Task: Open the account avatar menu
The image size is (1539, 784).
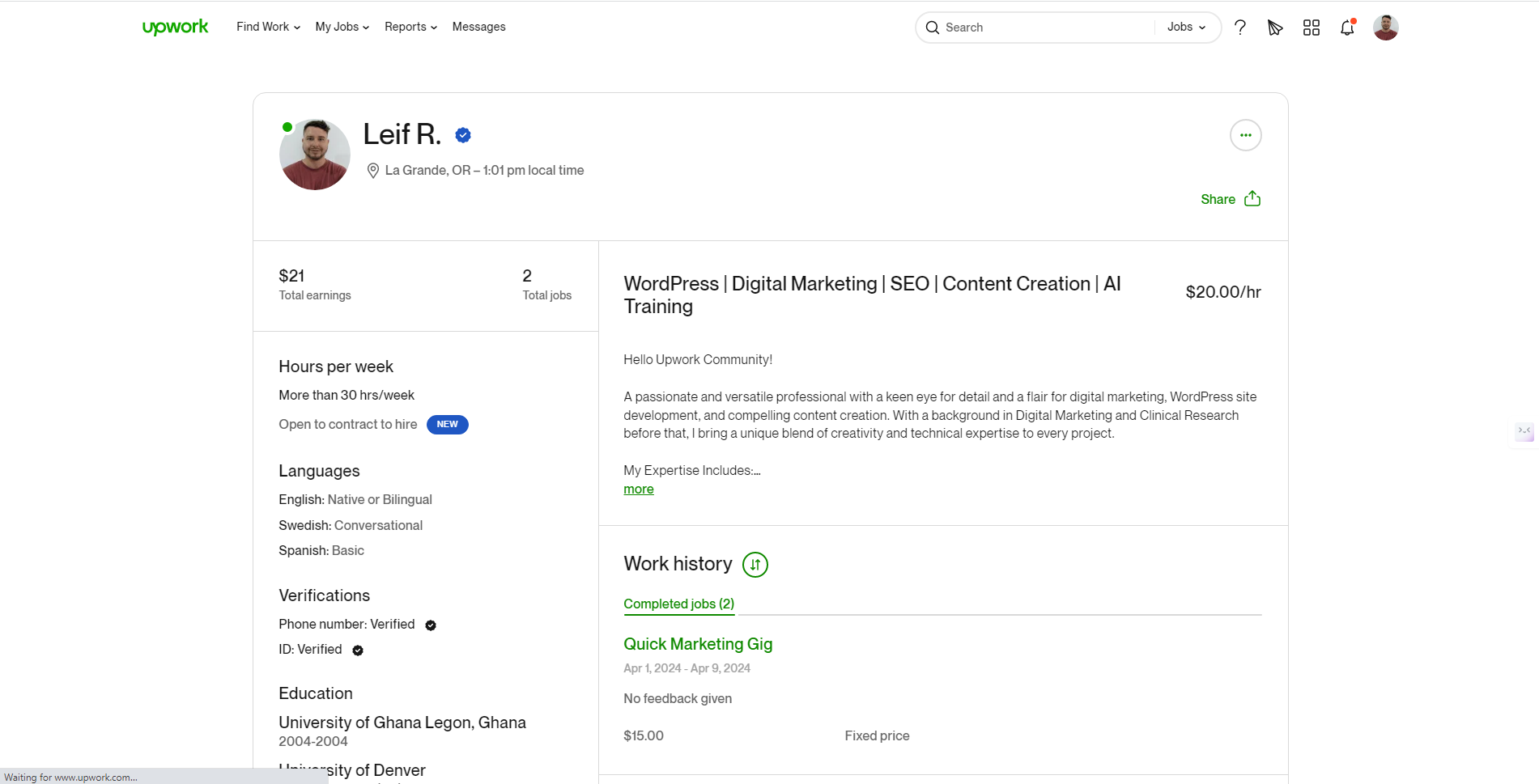Action: 1386,28
